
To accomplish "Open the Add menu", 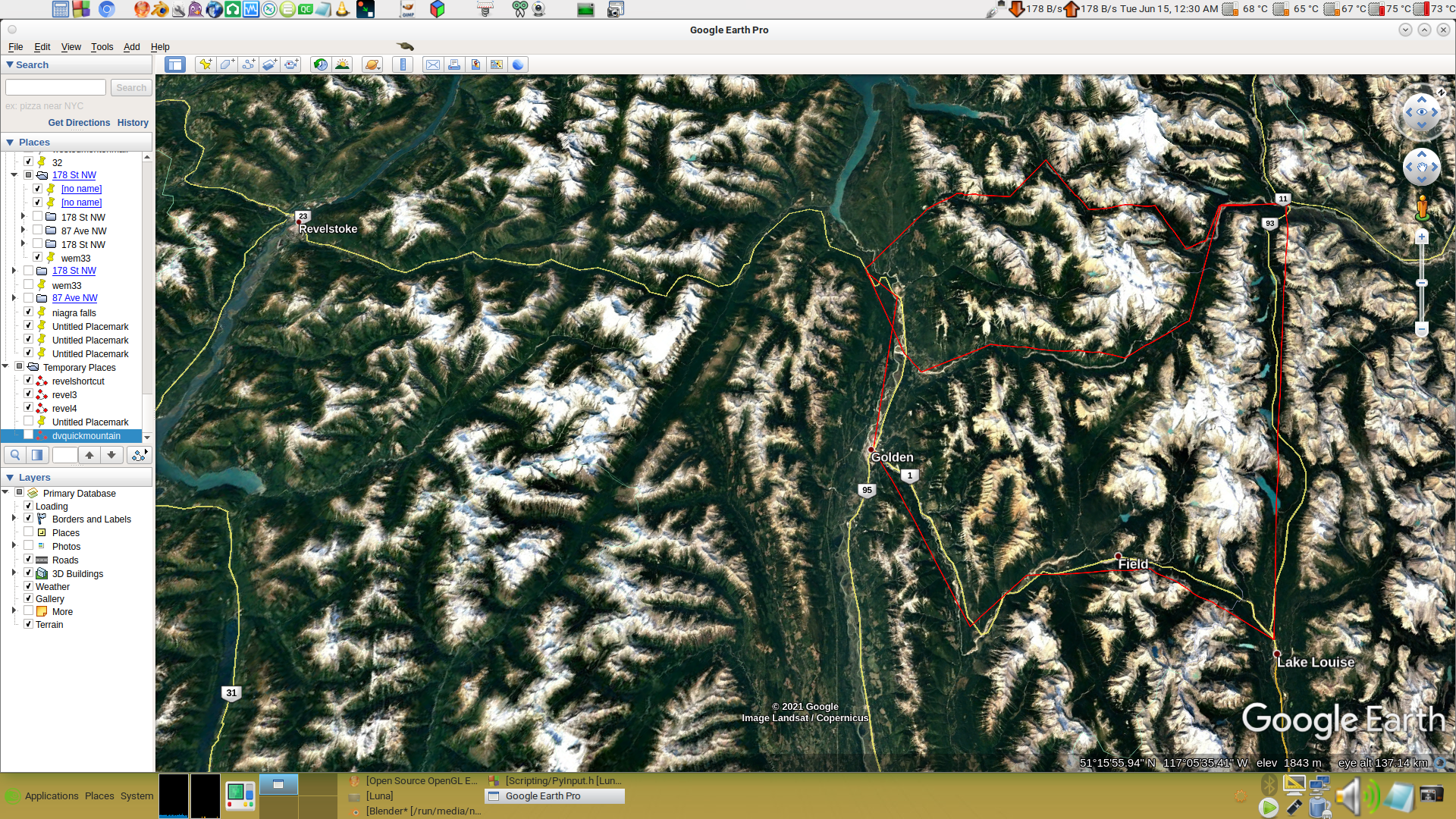I will (131, 47).
